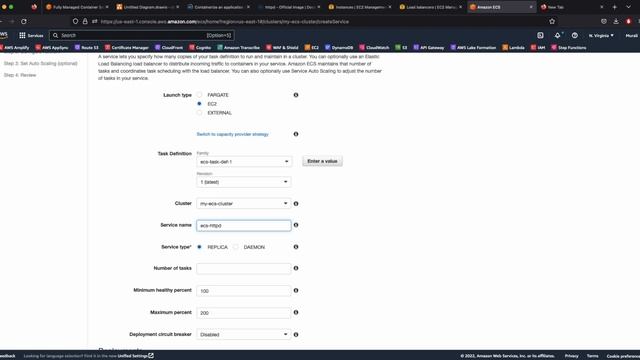Open the AWS AppSync bookmark shortcut

(52, 48)
